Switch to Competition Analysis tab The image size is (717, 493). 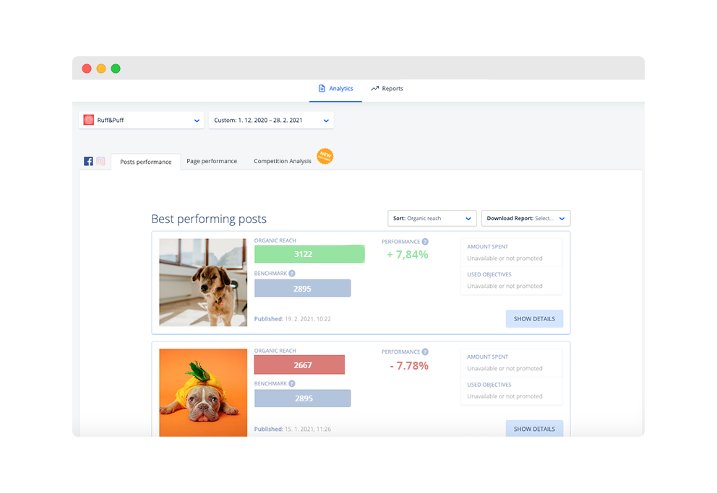282,161
